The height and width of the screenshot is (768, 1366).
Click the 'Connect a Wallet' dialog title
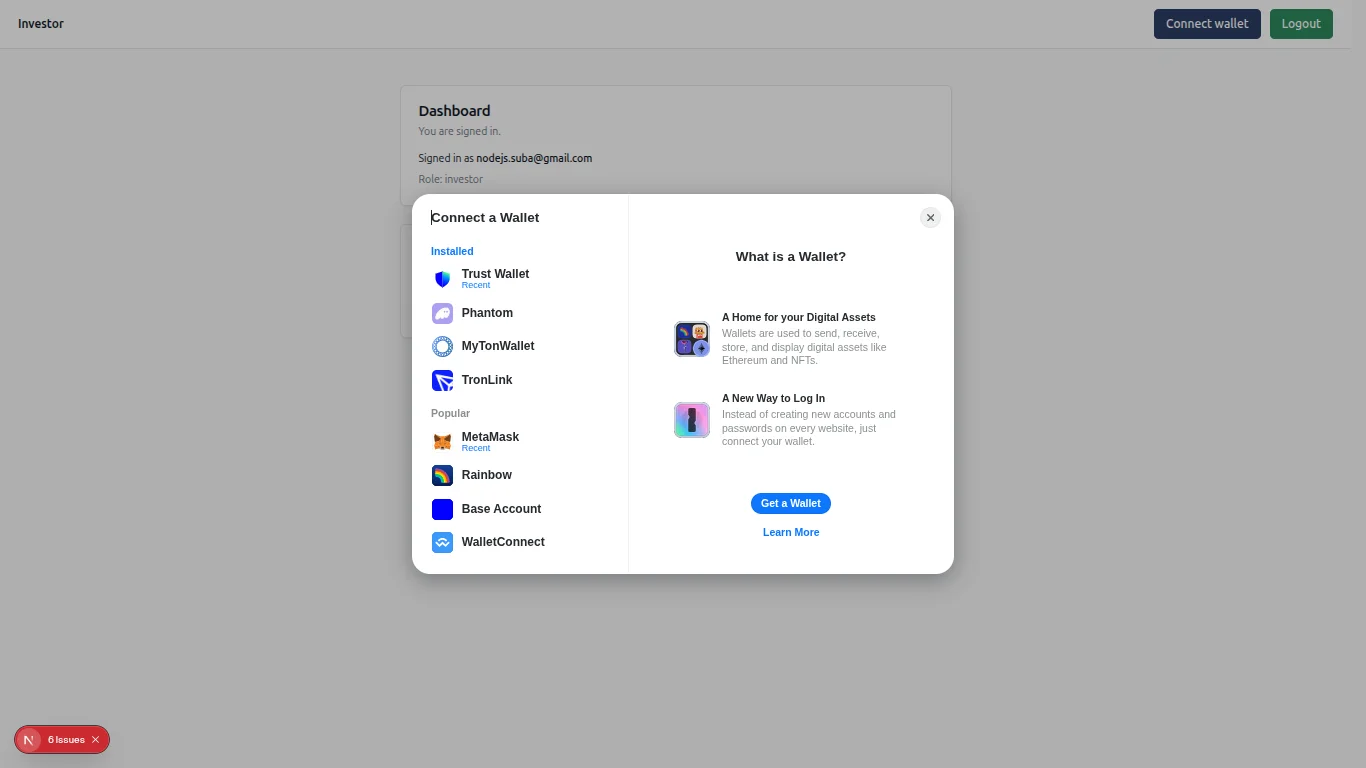(485, 218)
